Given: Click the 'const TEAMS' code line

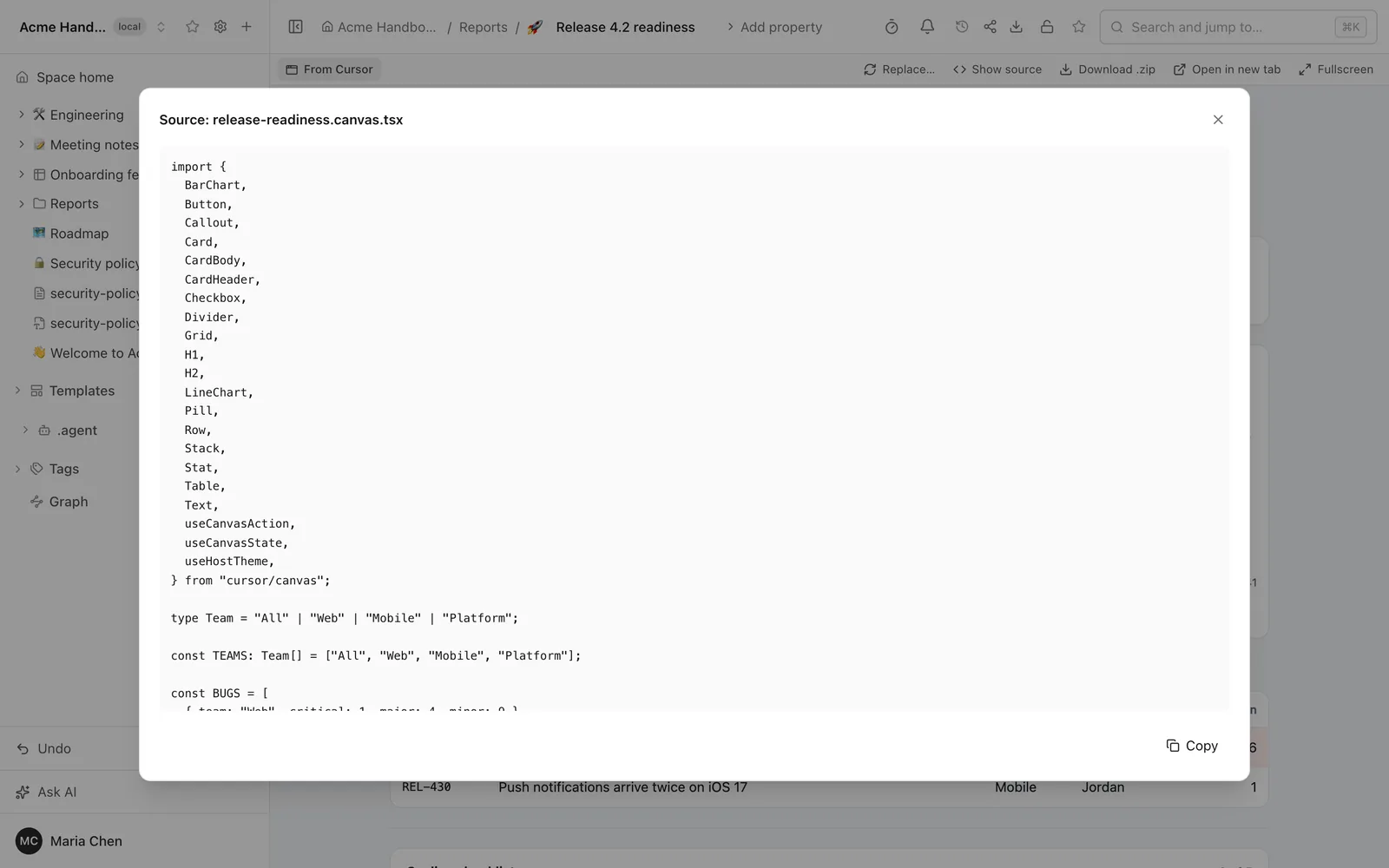Looking at the screenshot, I should pyautogui.click(x=376, y=655).
